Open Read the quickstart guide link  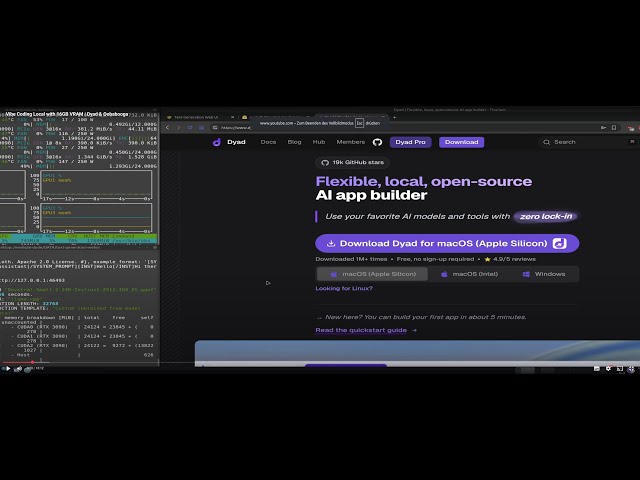pos(366,330)
